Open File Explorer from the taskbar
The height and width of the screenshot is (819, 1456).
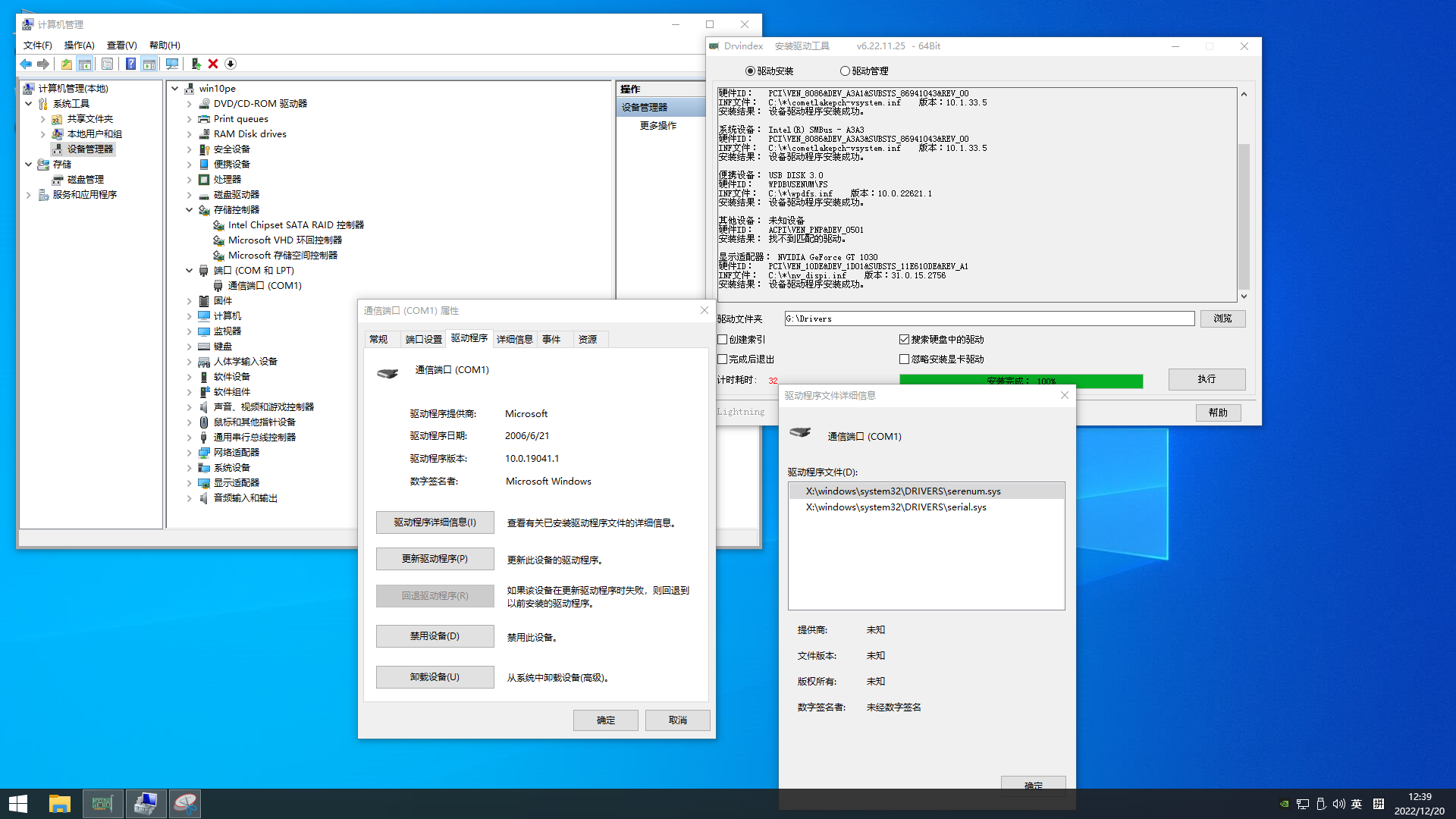(x=60, y=804)
